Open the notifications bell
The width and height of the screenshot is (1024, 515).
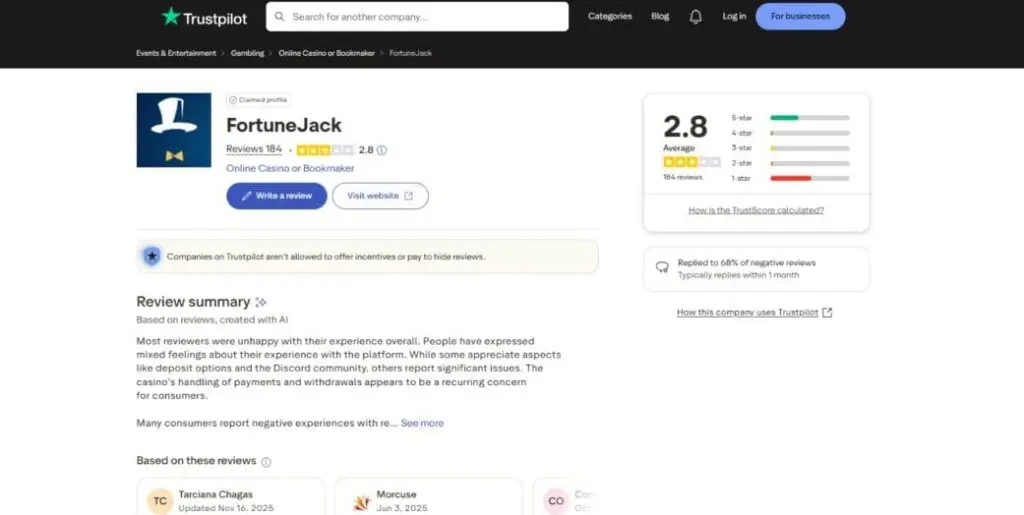(696, 16)
